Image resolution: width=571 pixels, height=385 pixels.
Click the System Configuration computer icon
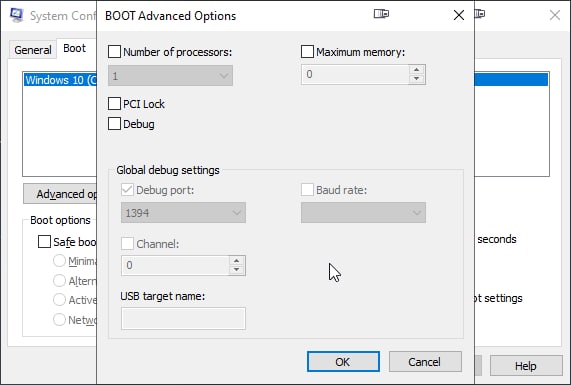(17, 15)
